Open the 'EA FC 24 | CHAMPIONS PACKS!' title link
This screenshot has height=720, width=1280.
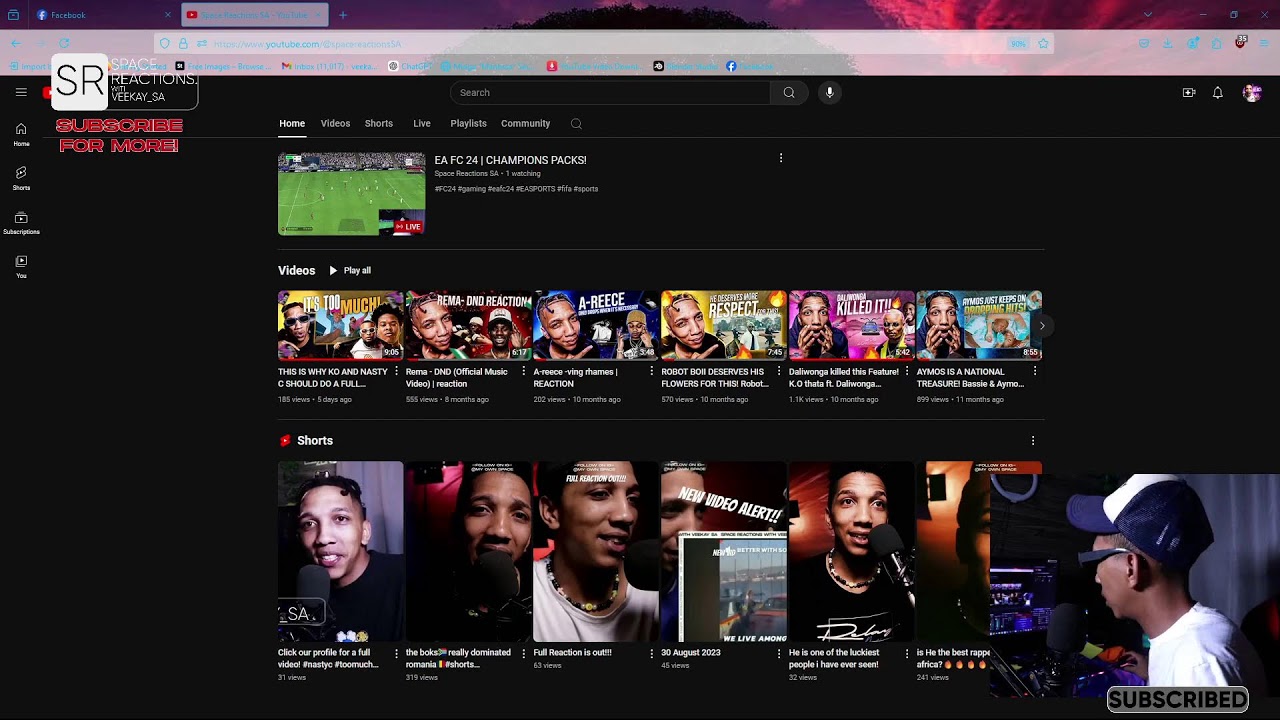[510, 160]
